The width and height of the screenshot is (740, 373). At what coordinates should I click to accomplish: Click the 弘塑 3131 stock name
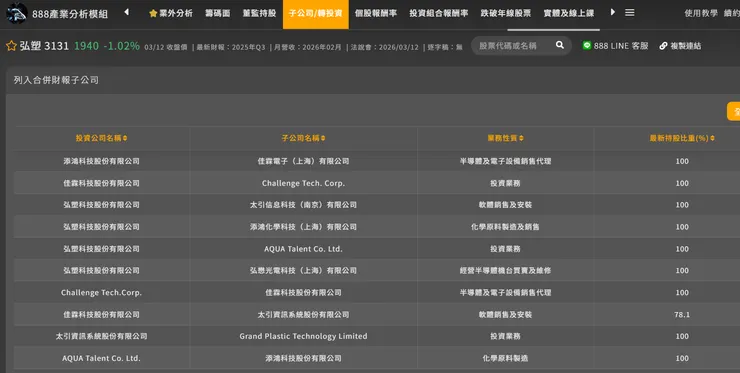coord(44,46)
